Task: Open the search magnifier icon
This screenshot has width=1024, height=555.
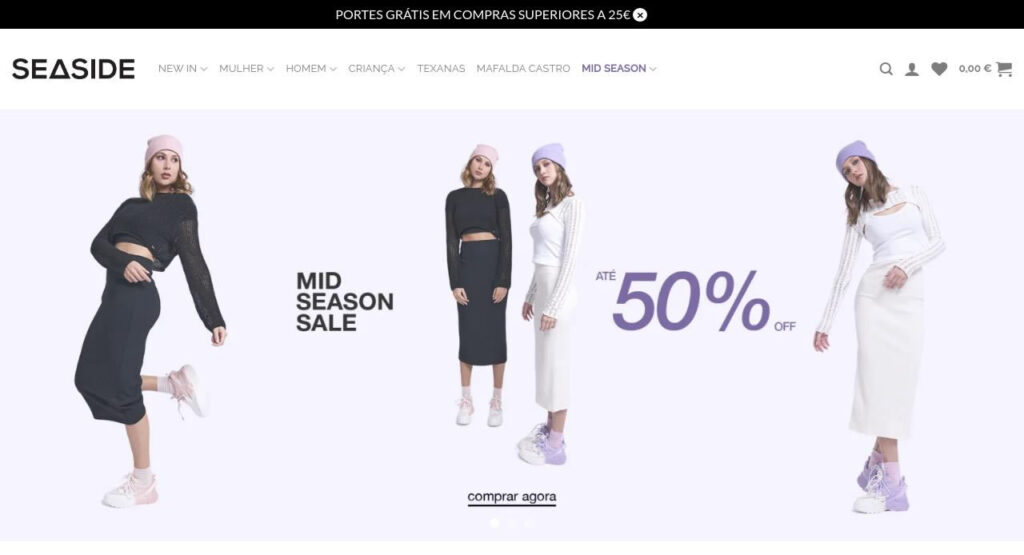Action: 886,69
